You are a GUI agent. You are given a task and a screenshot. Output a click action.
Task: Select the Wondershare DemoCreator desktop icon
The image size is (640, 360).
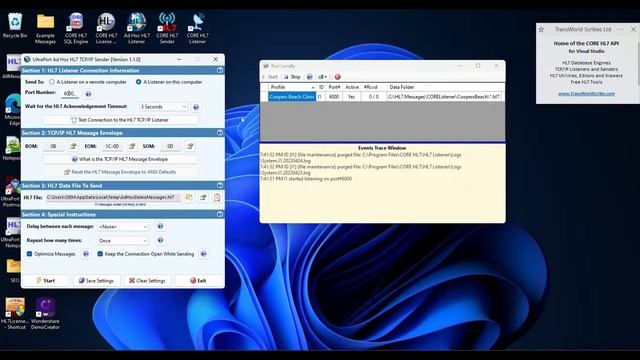45,313
